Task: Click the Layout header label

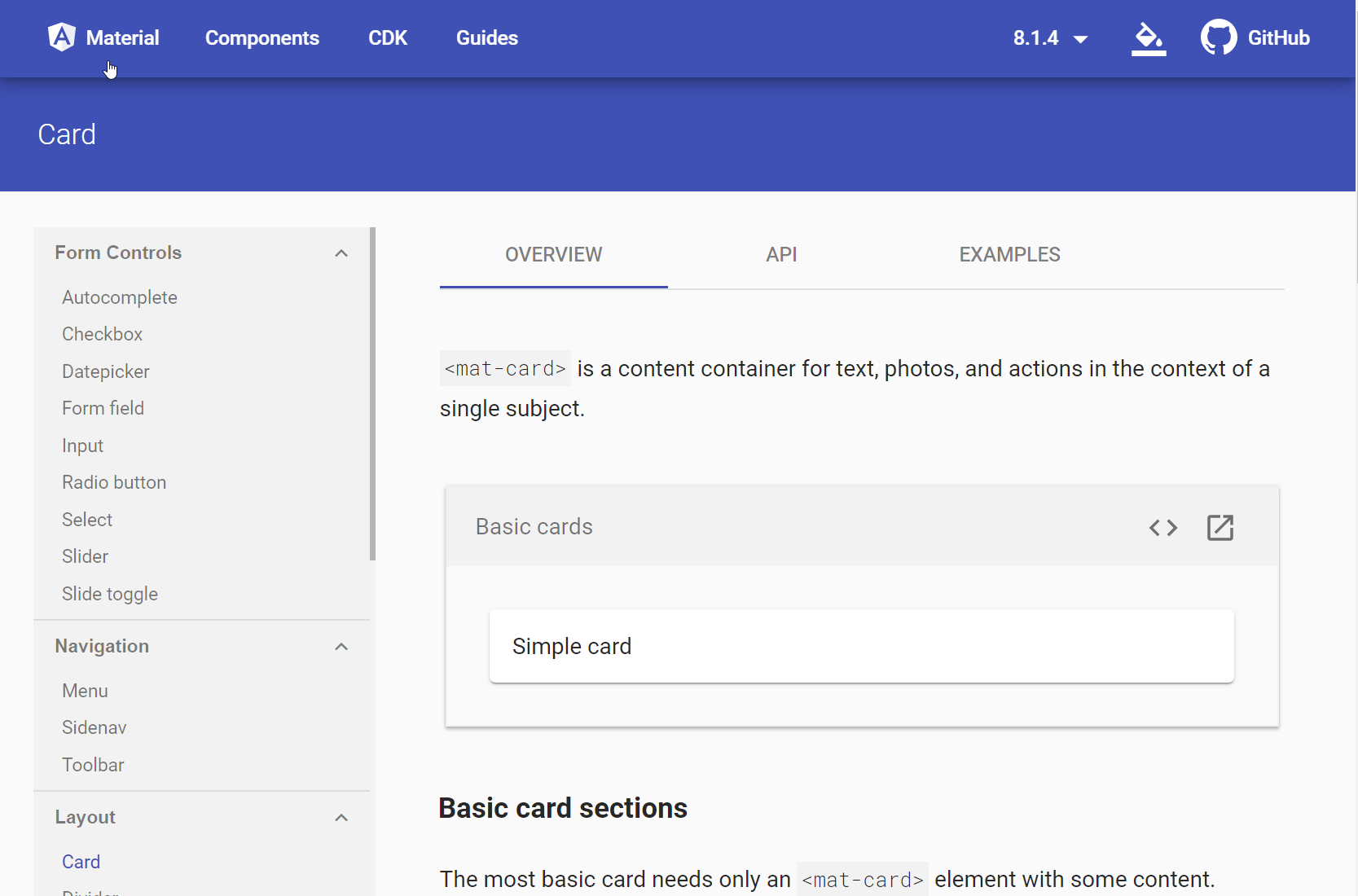Action: click(86, 817)
